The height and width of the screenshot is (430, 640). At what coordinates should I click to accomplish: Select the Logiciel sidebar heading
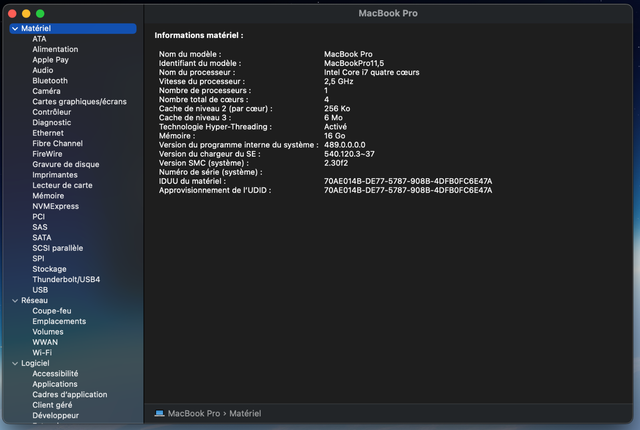(35, 364)
